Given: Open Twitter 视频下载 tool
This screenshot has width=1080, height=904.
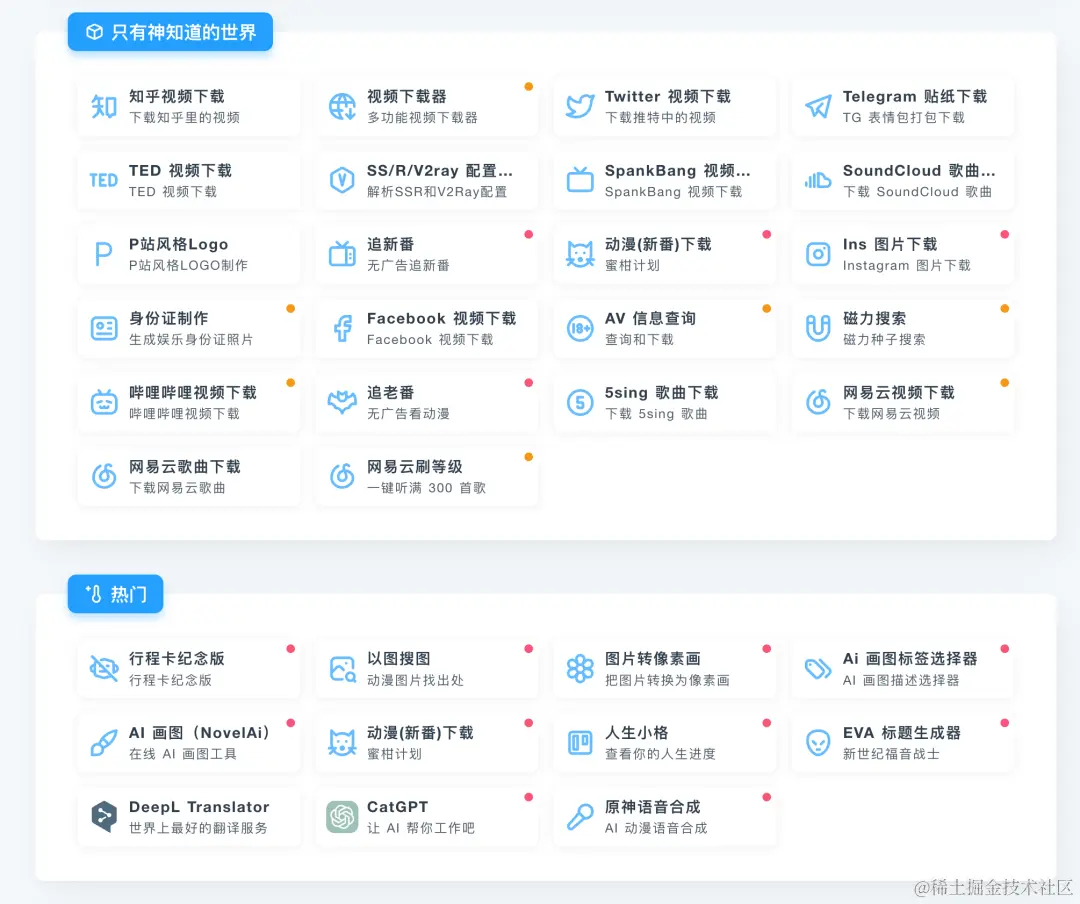Looking at the screenshot, I should pos(665,107).
